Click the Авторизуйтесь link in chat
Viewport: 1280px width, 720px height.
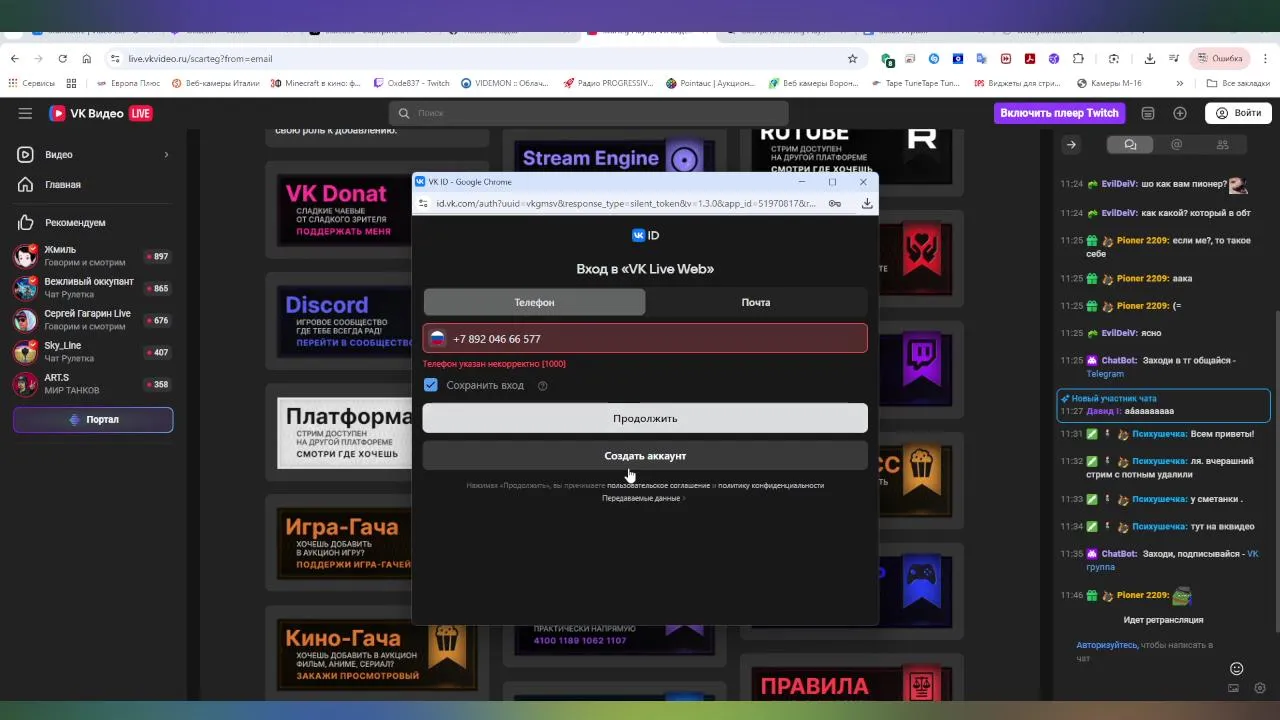click(x=1106, y=645)
